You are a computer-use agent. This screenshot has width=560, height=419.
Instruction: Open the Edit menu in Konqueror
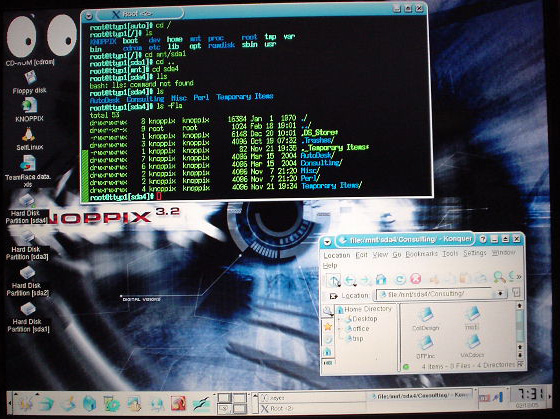[361, 255]
